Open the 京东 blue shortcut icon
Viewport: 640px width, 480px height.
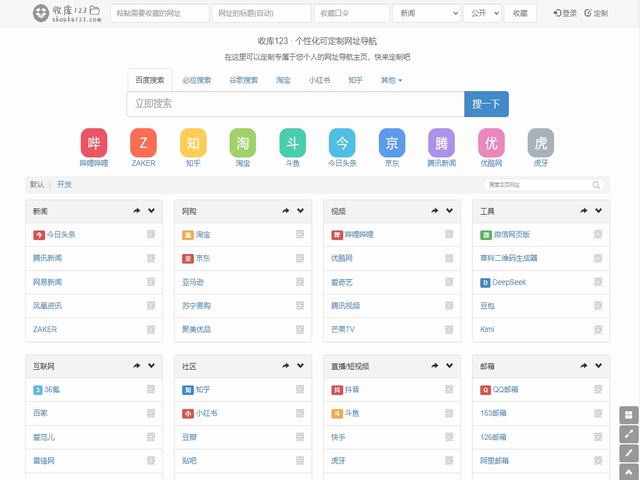tap(392, 143)
